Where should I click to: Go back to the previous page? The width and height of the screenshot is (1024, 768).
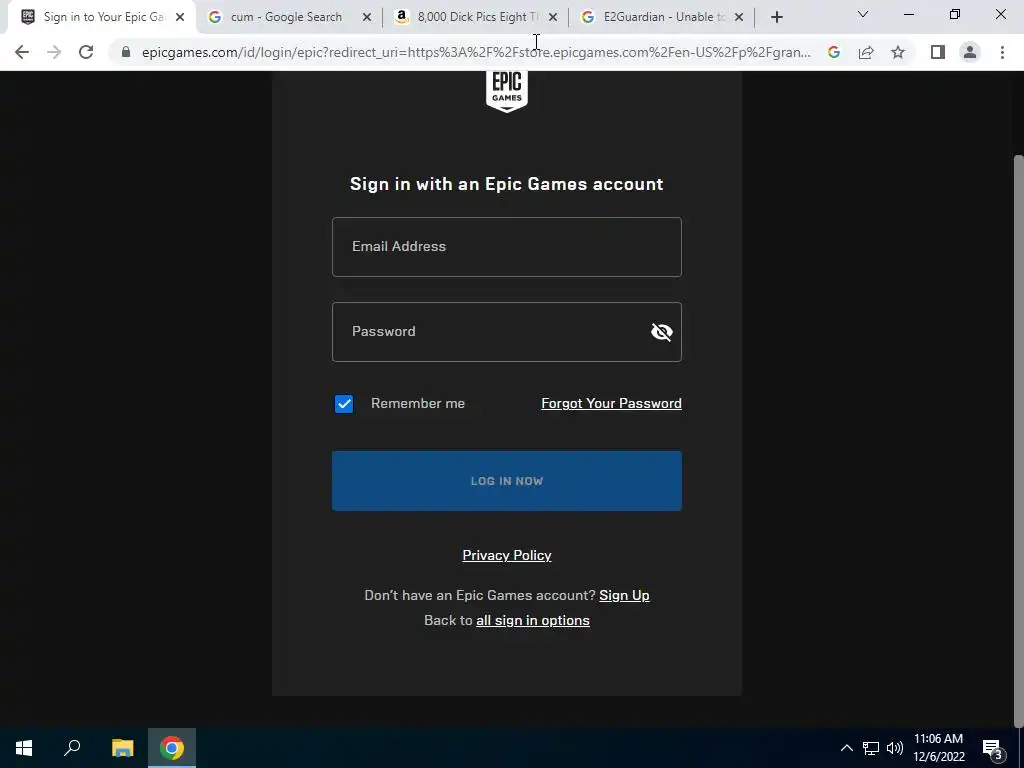click(22, 52)
